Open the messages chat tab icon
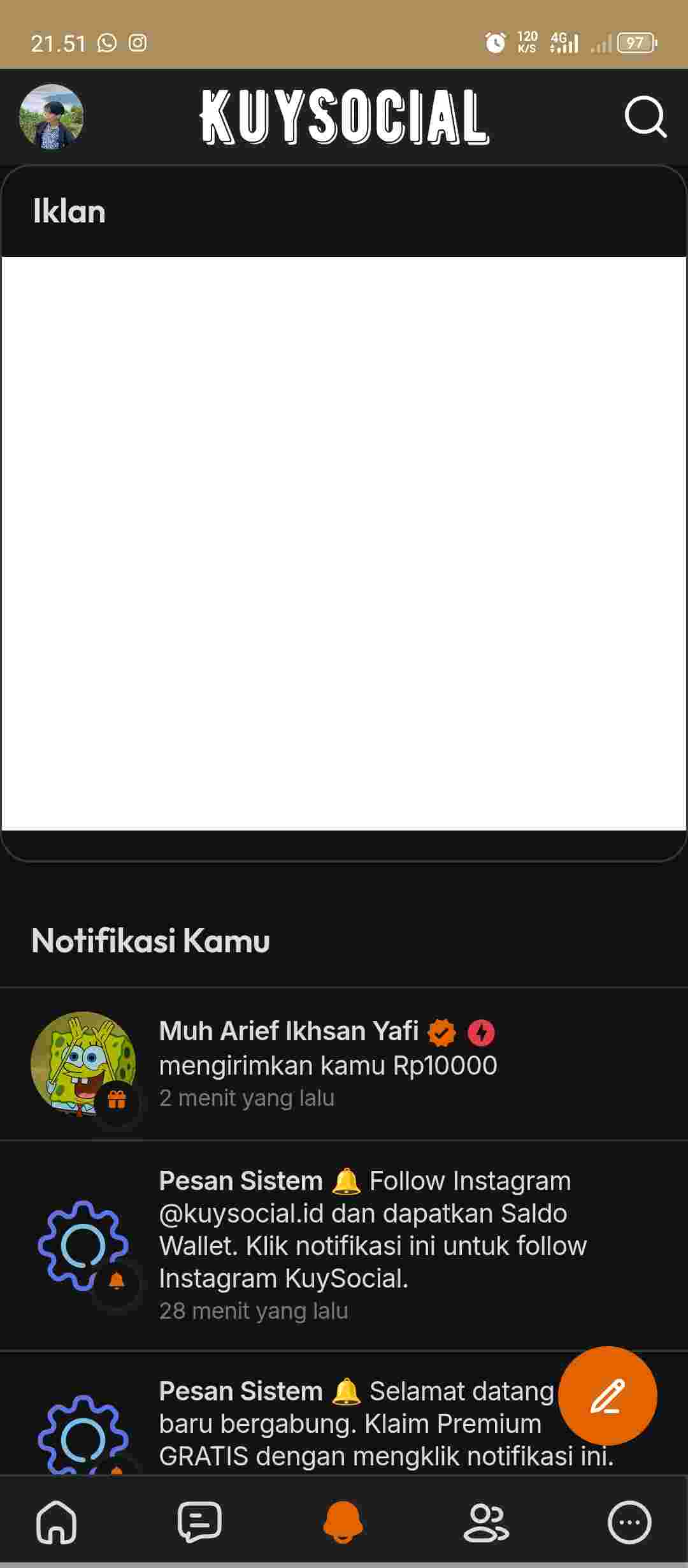 pos(199,1522)
